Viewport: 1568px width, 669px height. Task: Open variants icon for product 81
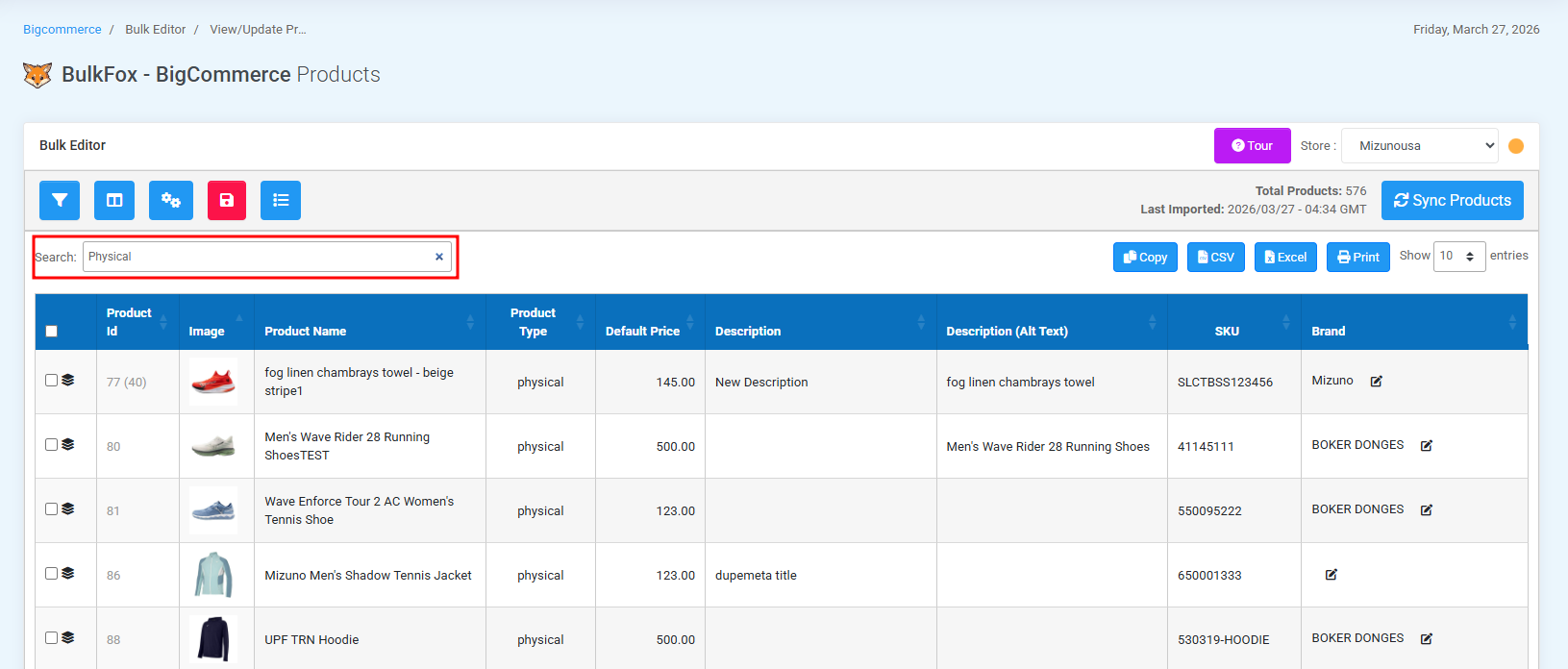68,508
